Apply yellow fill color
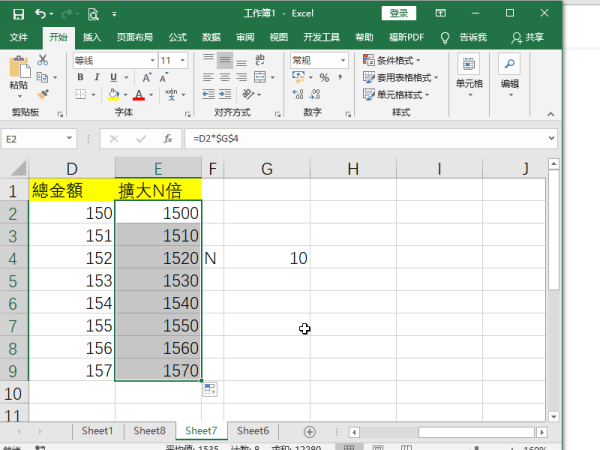 click(x=113, y=95)
